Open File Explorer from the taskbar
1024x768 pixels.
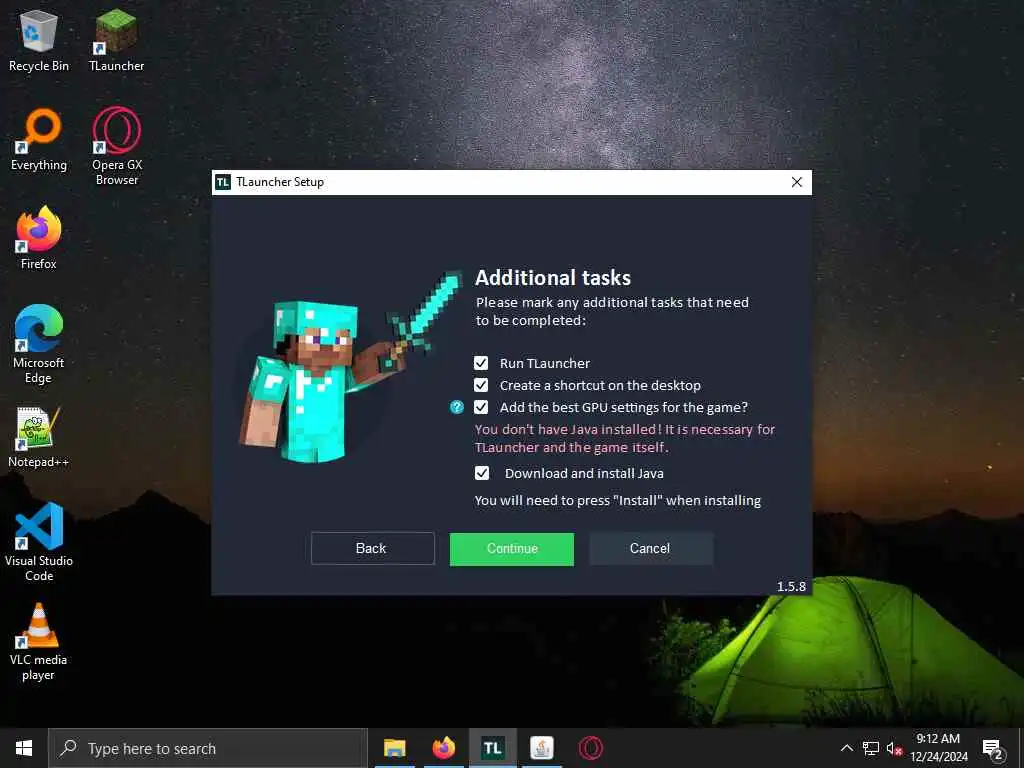(x=394, y=748)
